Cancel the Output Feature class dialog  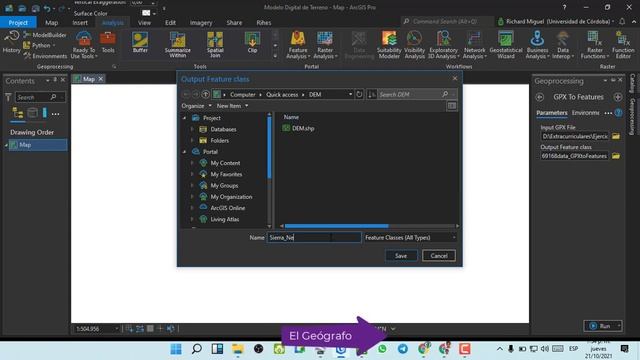point(439,256)
